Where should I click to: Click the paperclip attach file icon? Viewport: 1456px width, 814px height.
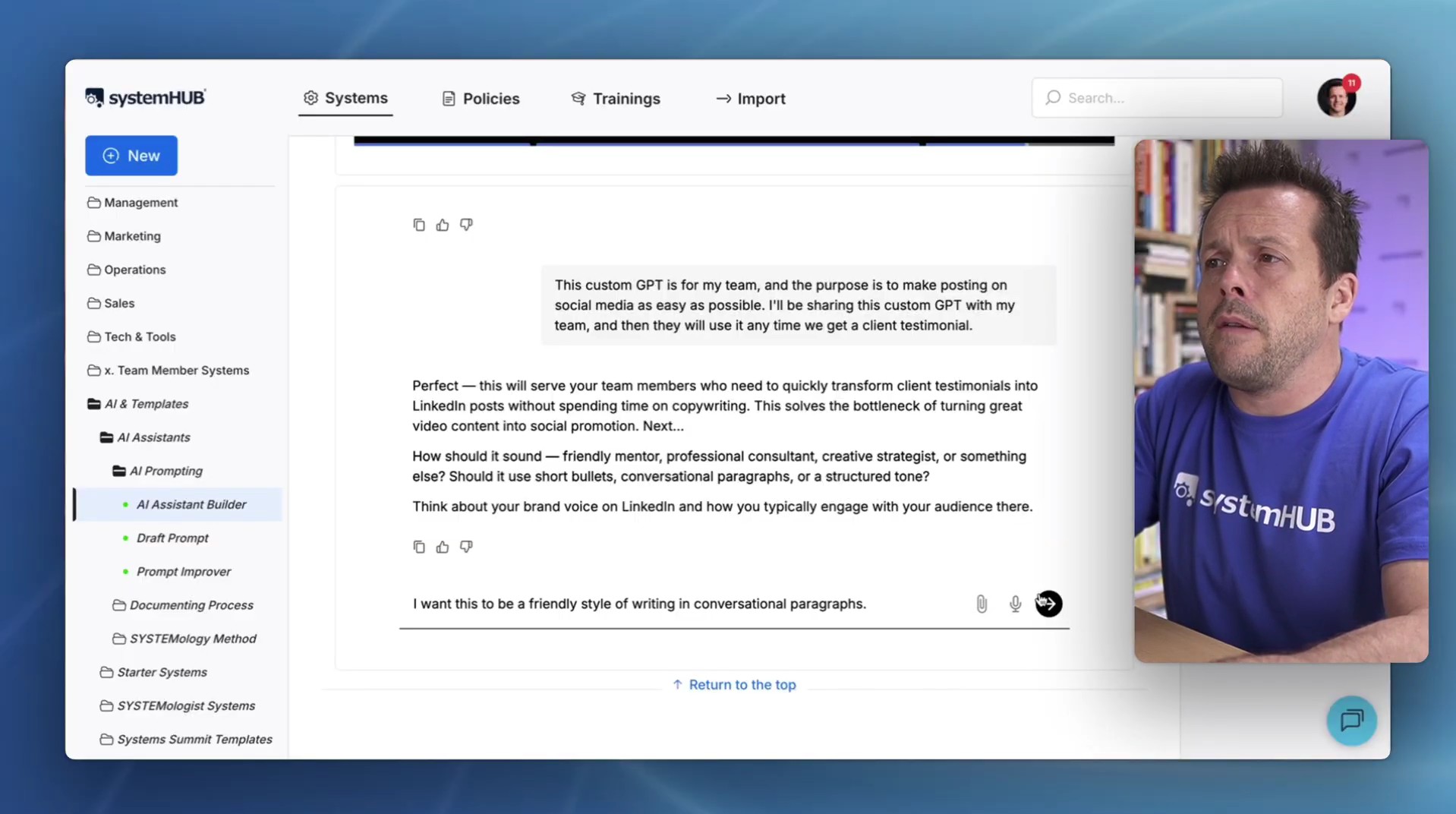point(982,604)
